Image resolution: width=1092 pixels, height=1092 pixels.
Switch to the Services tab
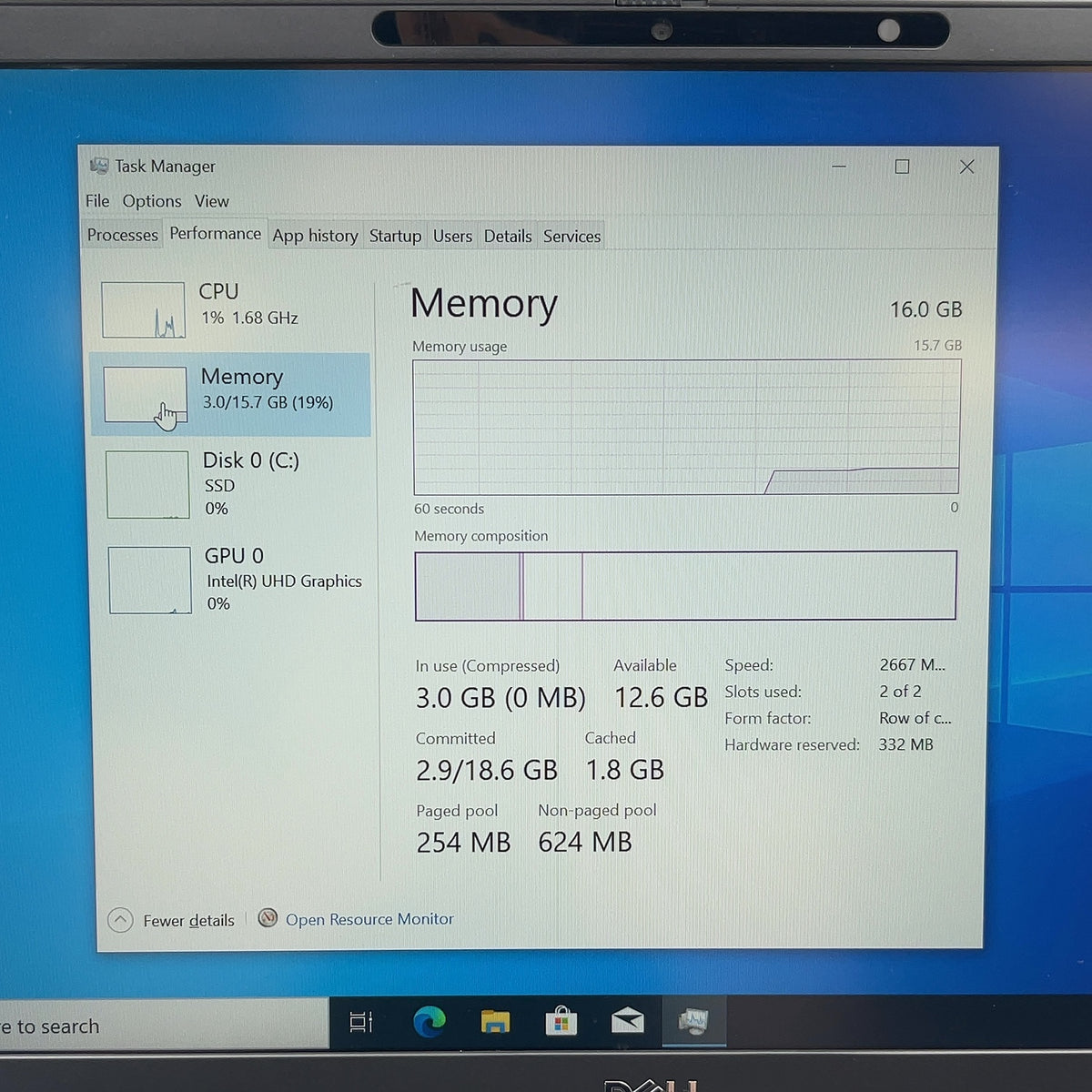click(571, 236)
